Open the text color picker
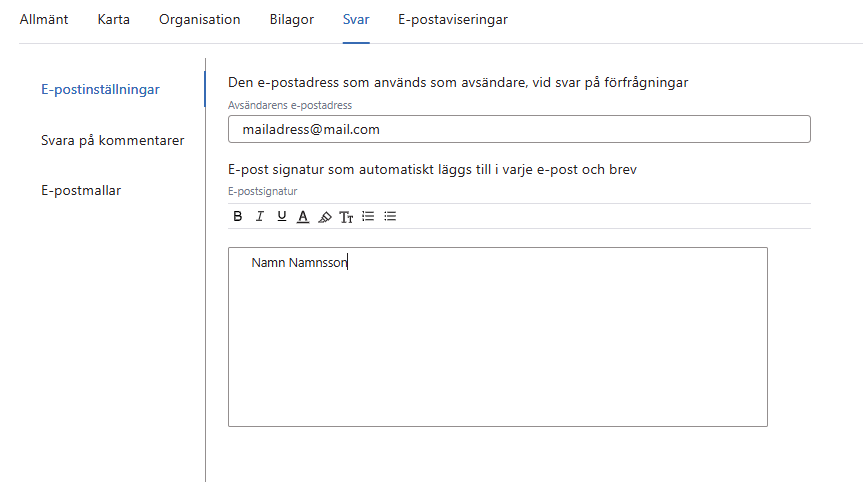This screenshot has width=863, height=482. [x=303, y=216]
